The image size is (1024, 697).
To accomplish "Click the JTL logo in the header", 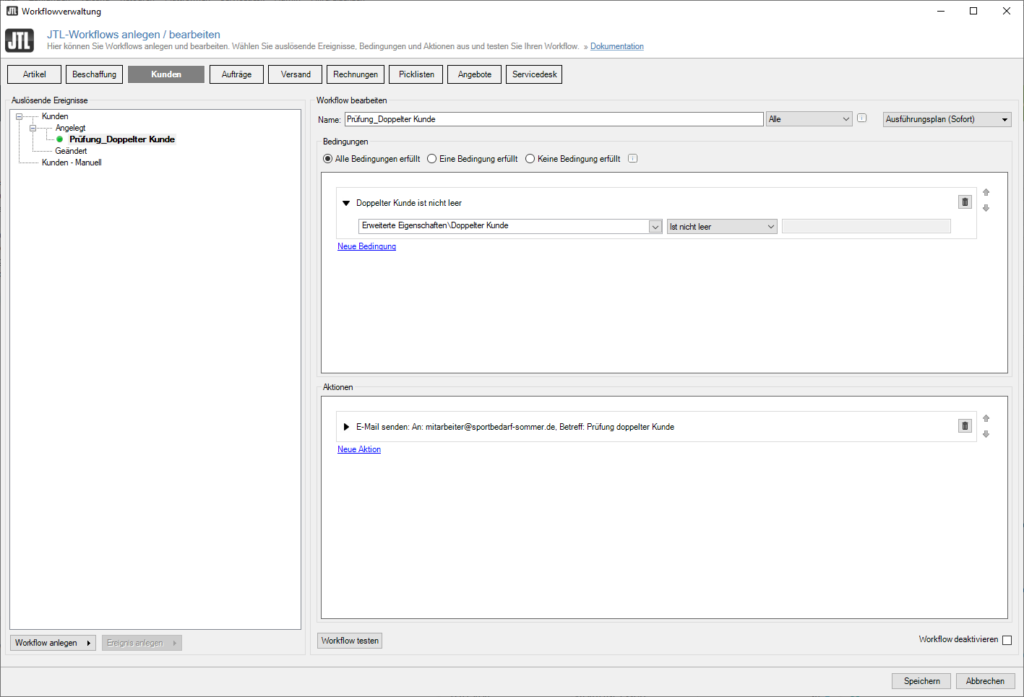I will click(19, 41).
